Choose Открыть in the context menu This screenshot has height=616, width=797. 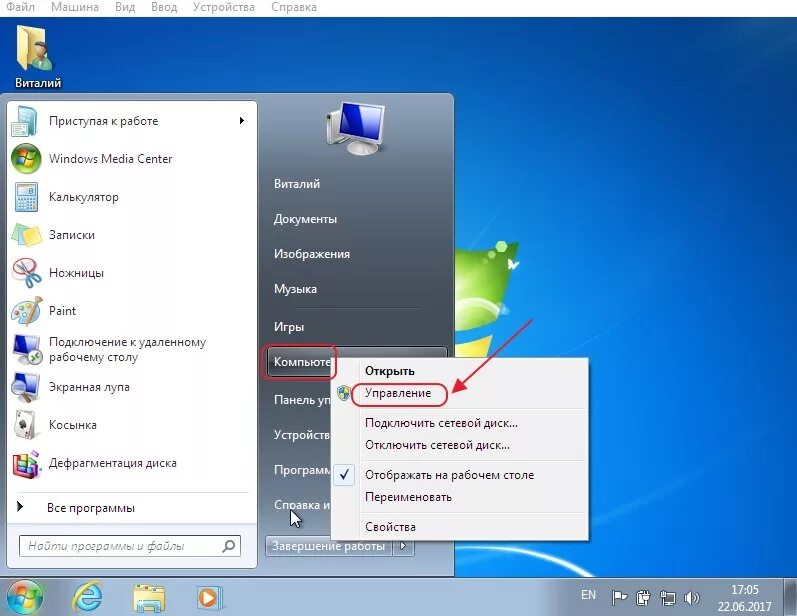point(390,371)
